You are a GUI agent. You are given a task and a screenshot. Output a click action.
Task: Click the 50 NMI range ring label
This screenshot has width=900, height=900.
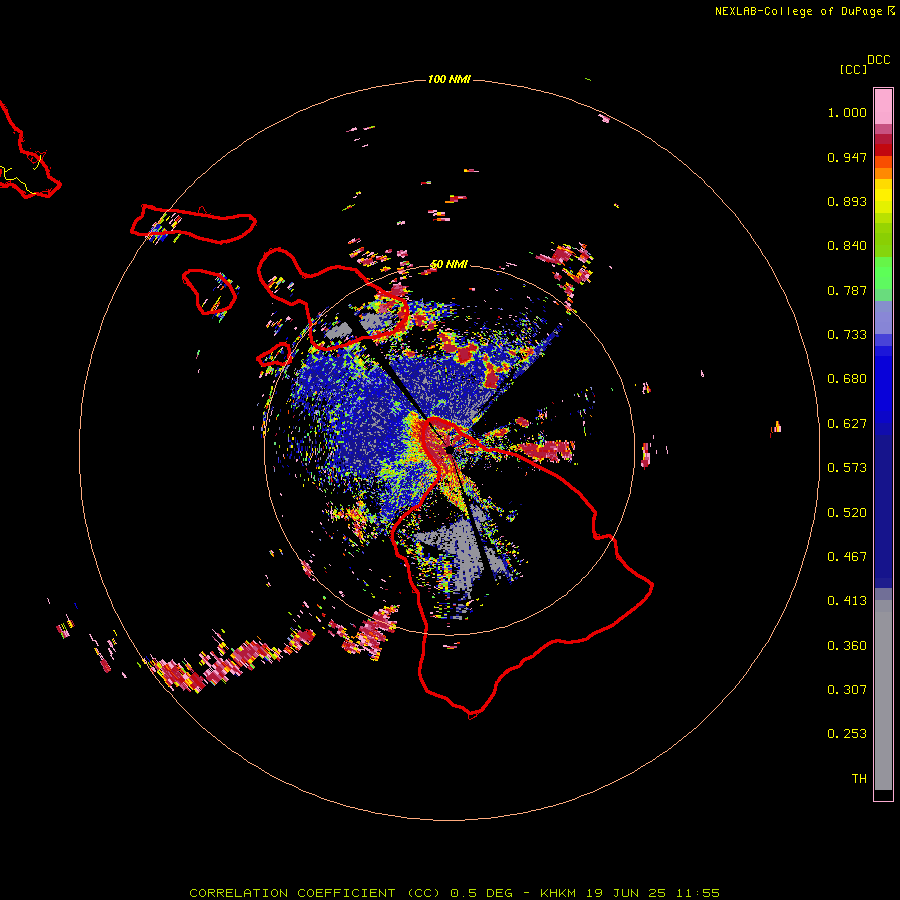click(449, 265)
